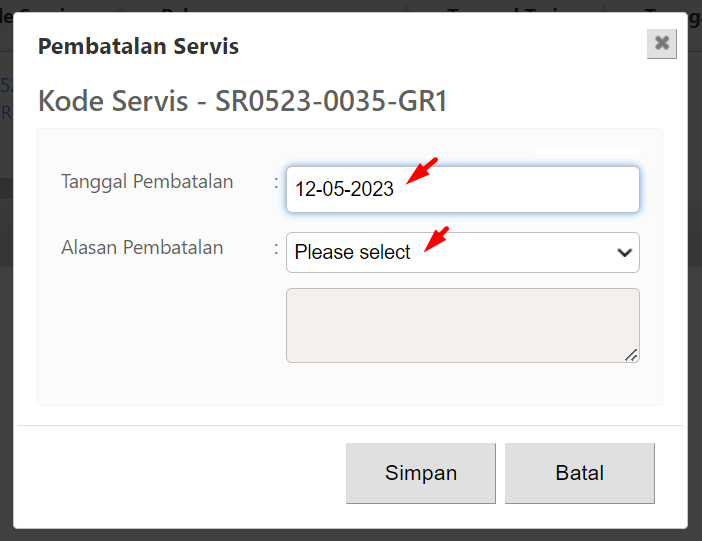Click the Tanggal Pembatalan label
This screenshot has width=702, height=541.
[x=147, y=182]
